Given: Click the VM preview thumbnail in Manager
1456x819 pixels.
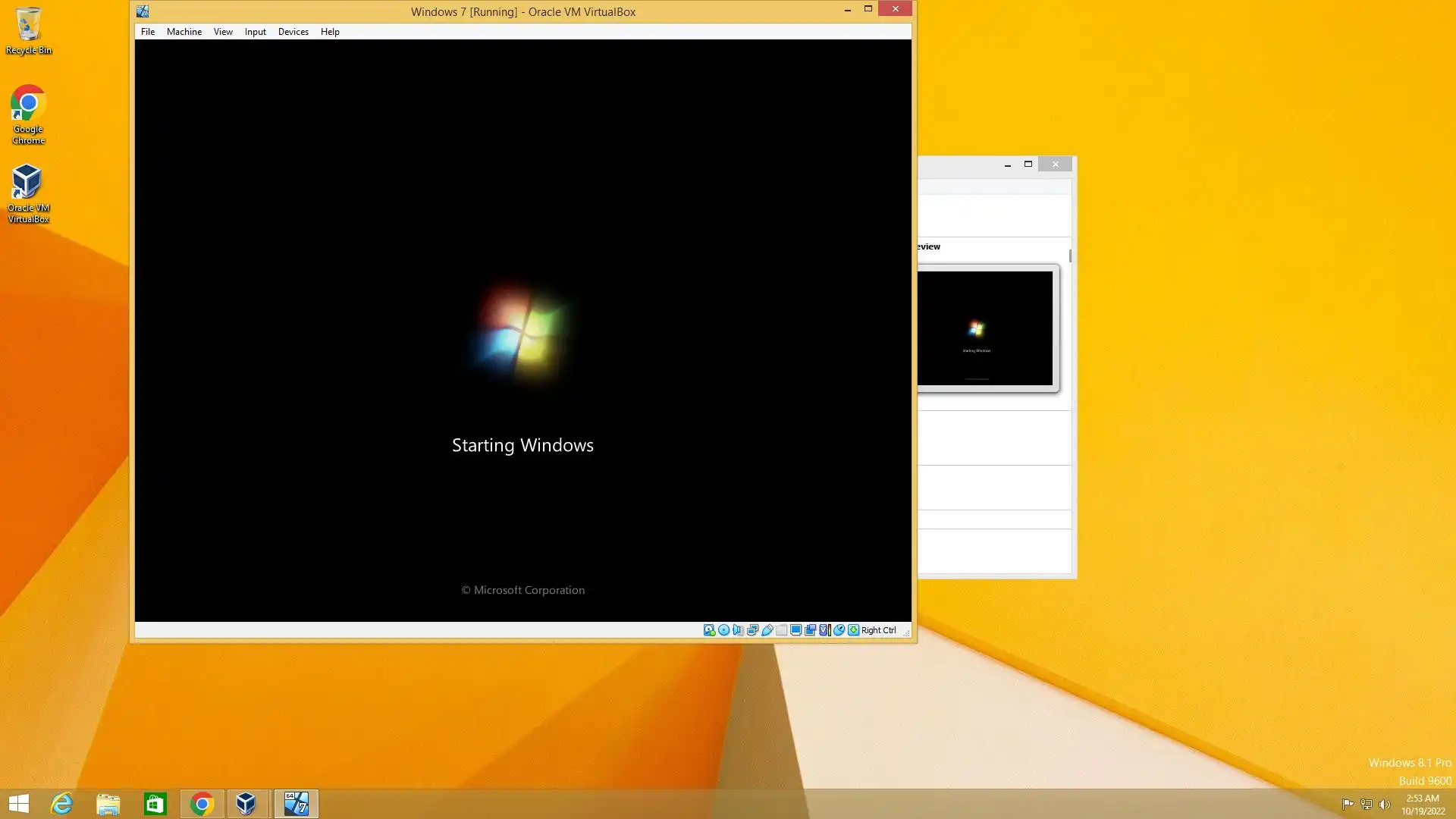Looking at the screenshot, I should pyautogui.click(x=984, y=328).
